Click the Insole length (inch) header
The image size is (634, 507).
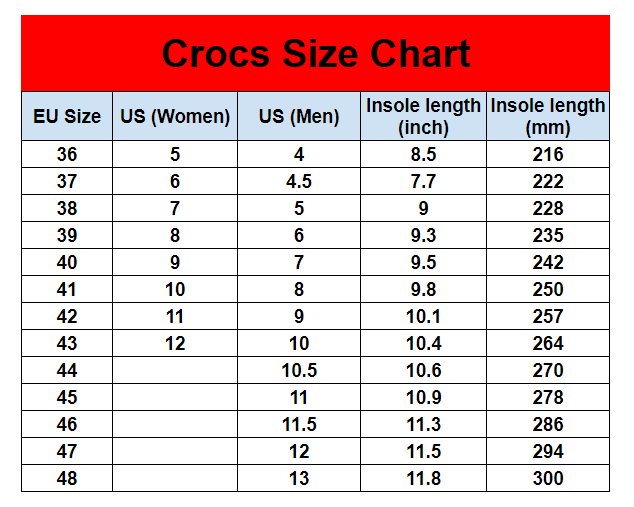[x=423, y=116]
